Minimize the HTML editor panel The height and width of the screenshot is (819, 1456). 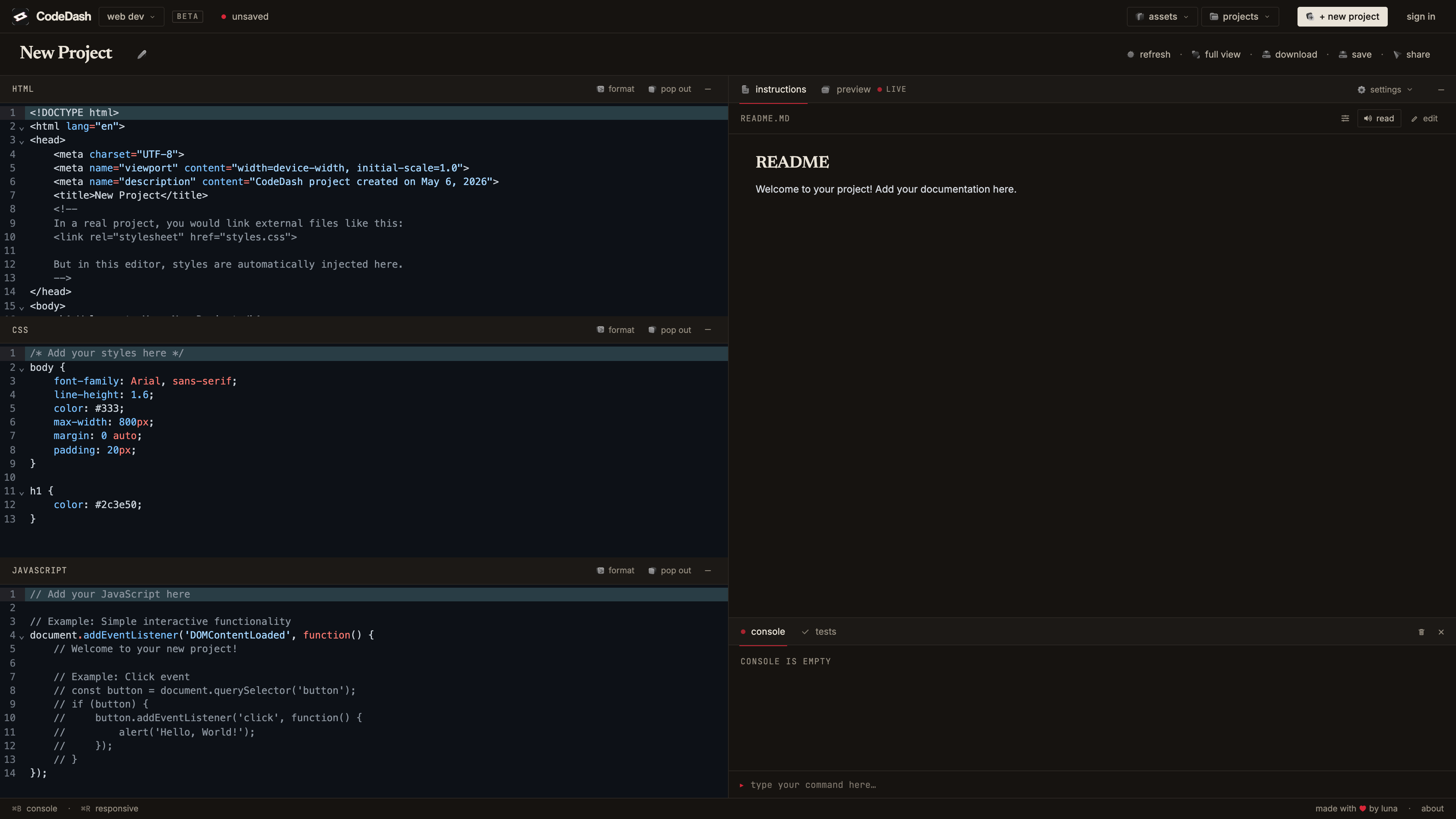(708, 89)
